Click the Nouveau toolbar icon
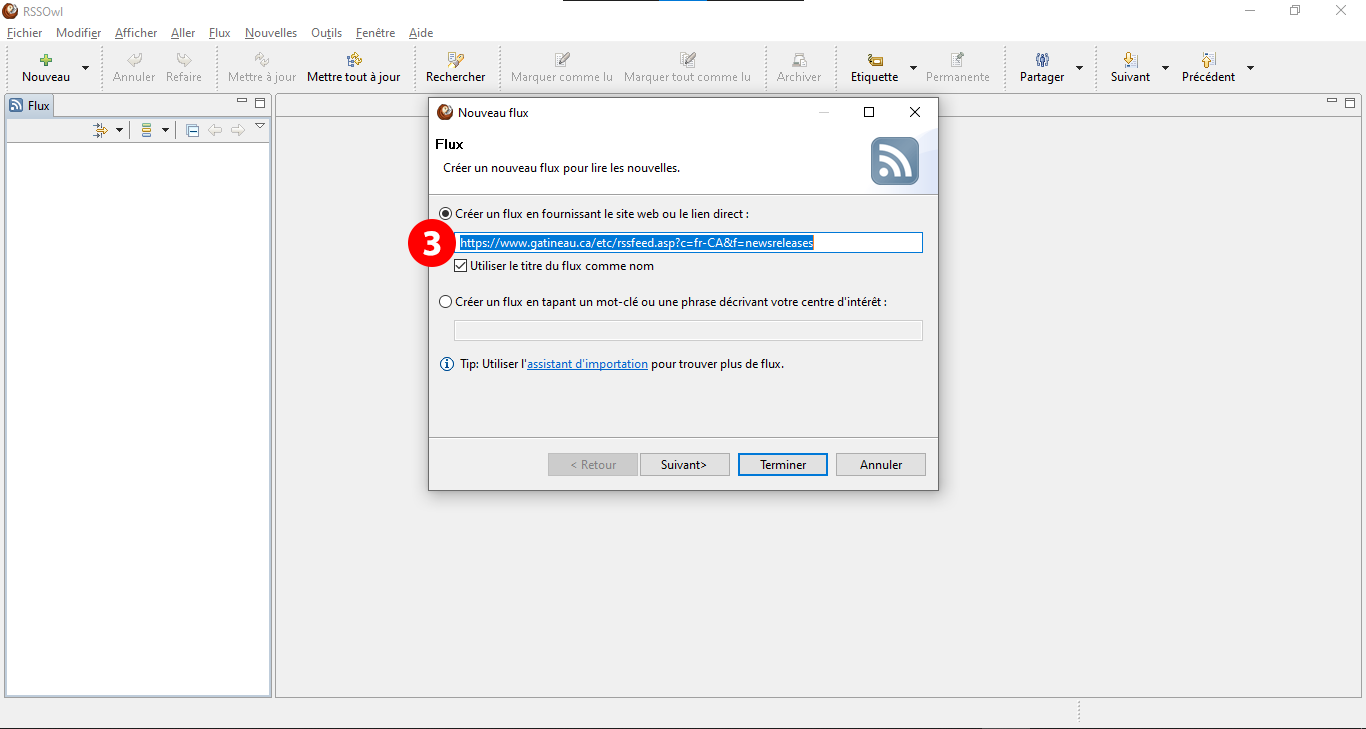Screen dimensions: 1366x729 click(x=45, y=61)
